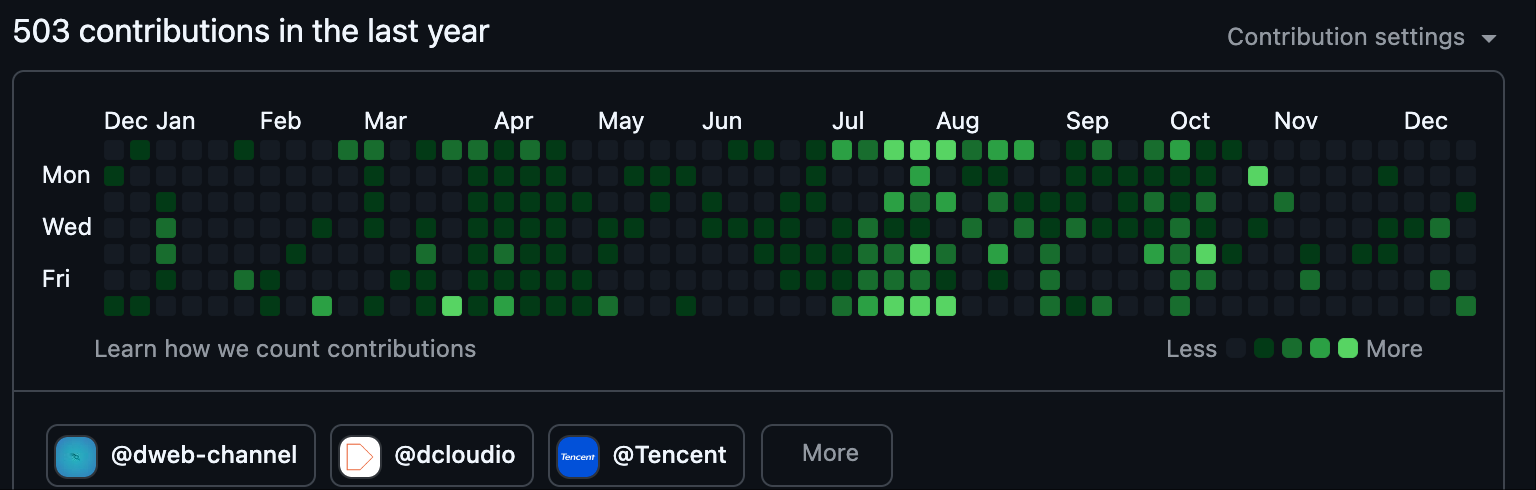Screen dimensions: 1536x490
Task: Click the empty no-contribution legend square beside Less
Action: click(1236, 348)
